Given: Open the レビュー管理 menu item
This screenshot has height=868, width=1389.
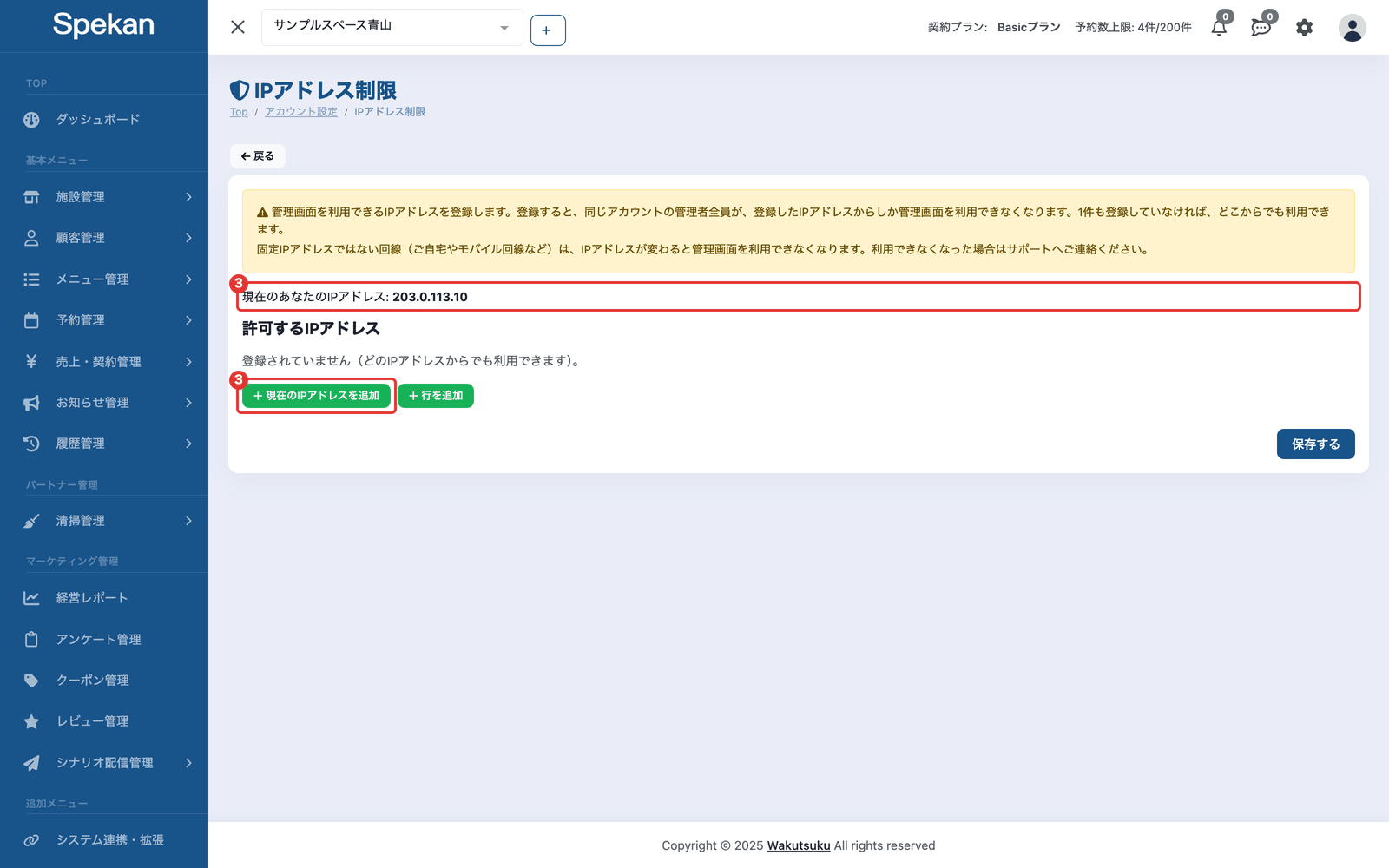Looking at the screenshot, I should (x=104, y=721).
